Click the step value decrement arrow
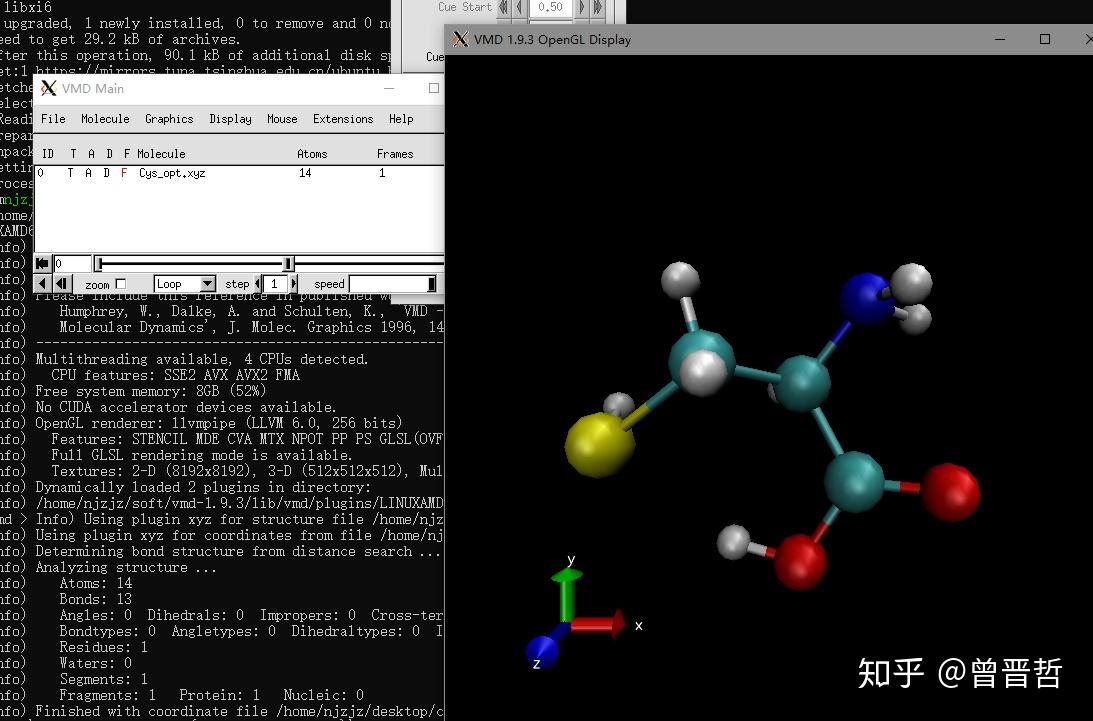 pos(257,283)
